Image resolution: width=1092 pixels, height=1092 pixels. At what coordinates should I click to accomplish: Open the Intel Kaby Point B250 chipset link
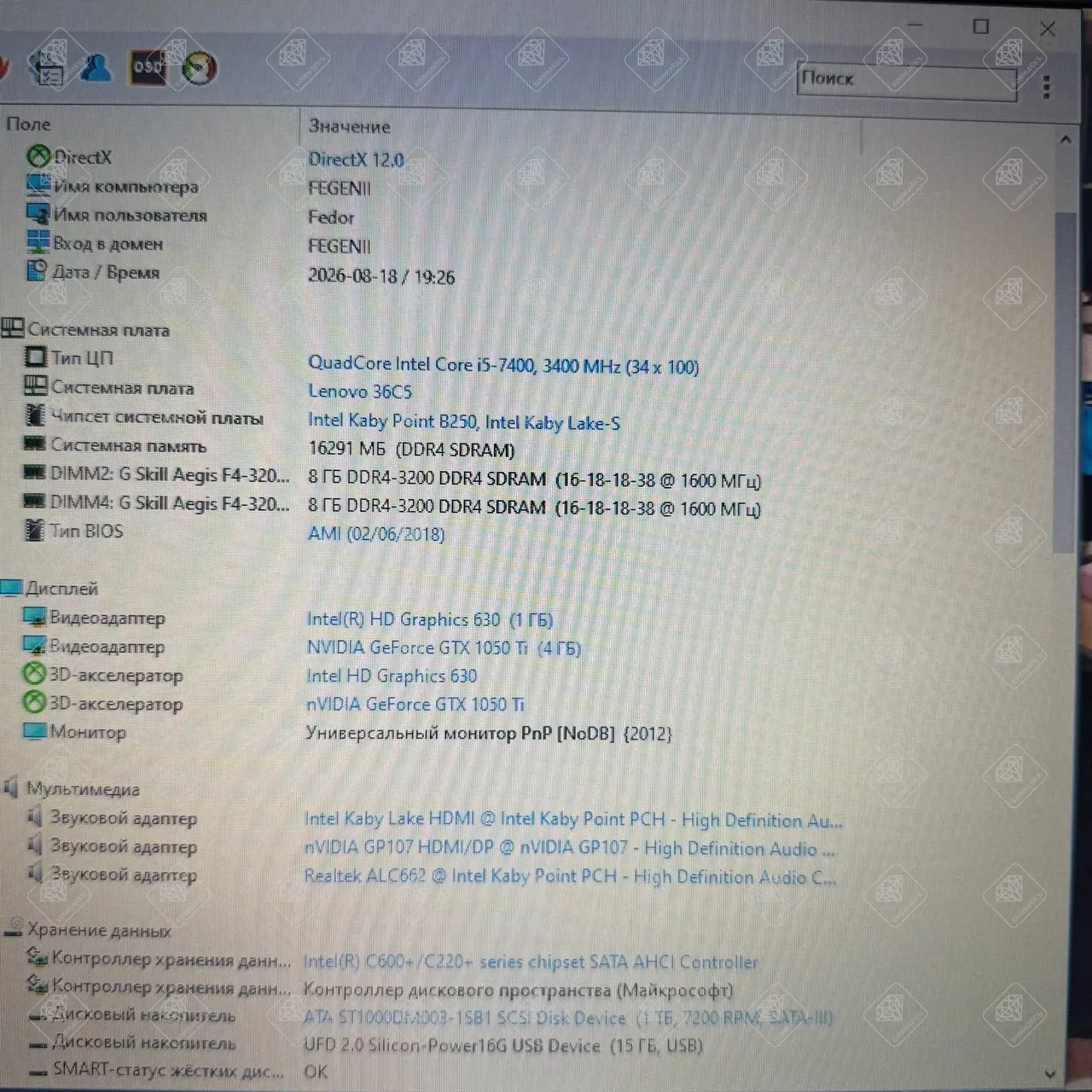(464, 421)
